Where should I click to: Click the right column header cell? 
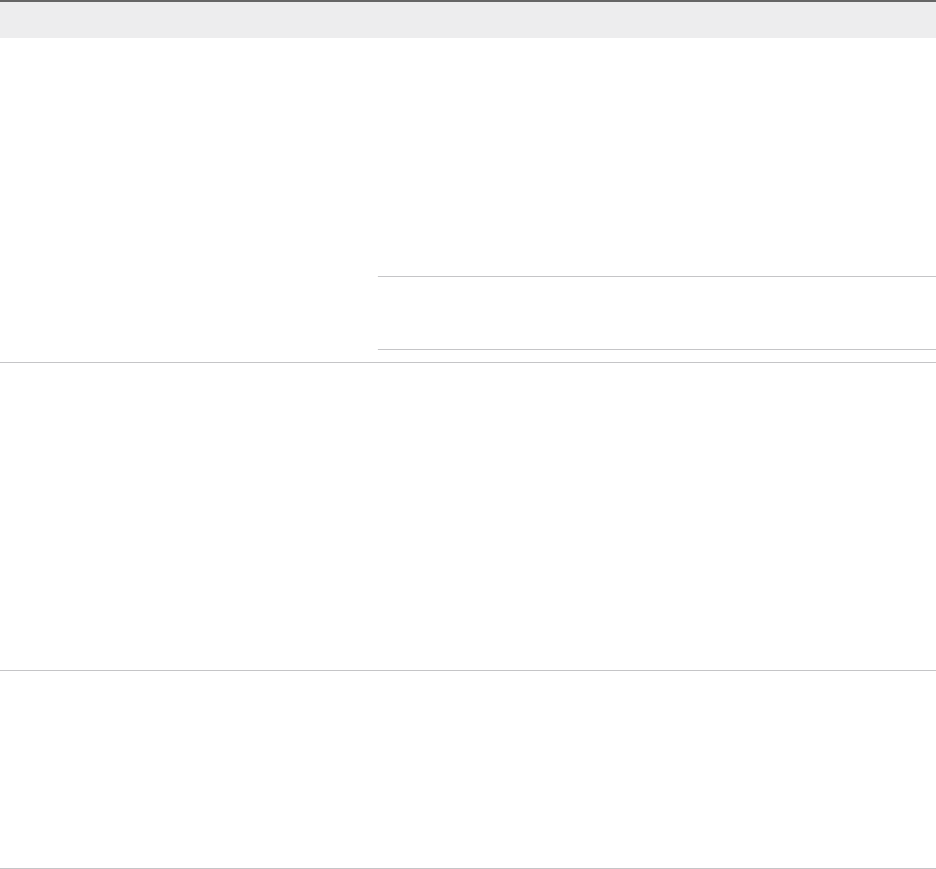(x=656, y=20)
